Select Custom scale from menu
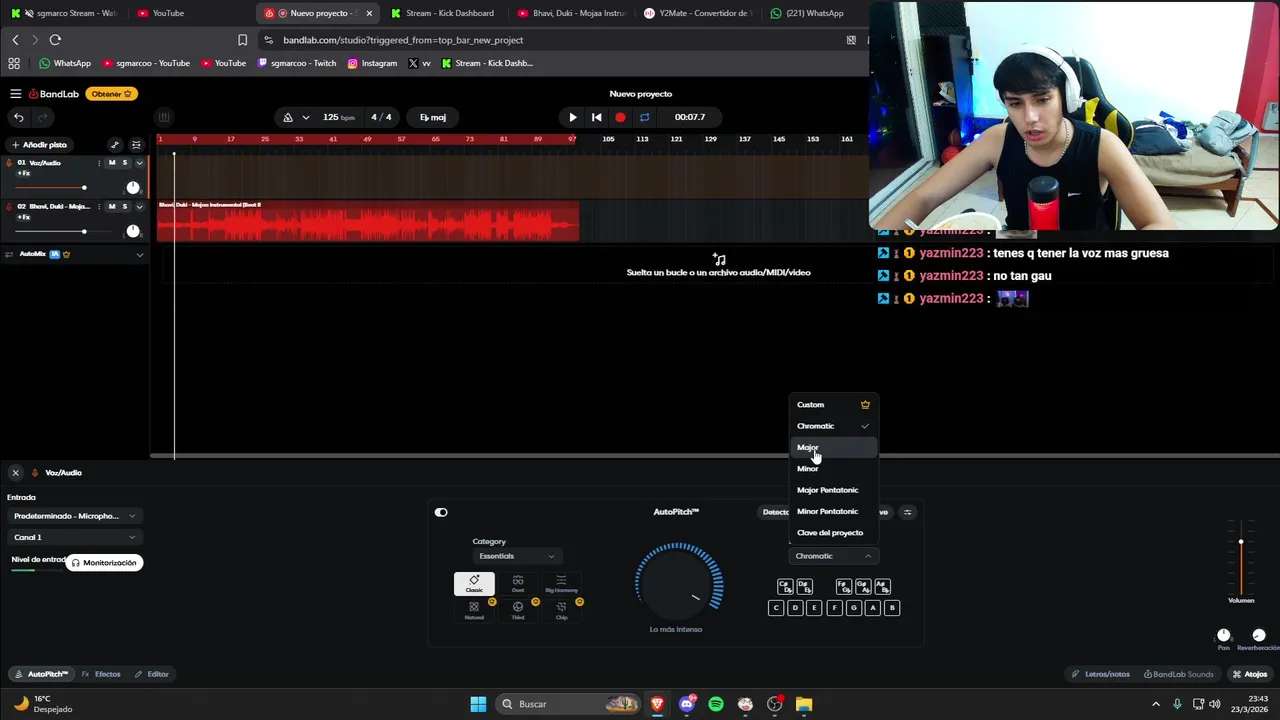Screen dimensions: 1280x720 (x=833, y=405)
